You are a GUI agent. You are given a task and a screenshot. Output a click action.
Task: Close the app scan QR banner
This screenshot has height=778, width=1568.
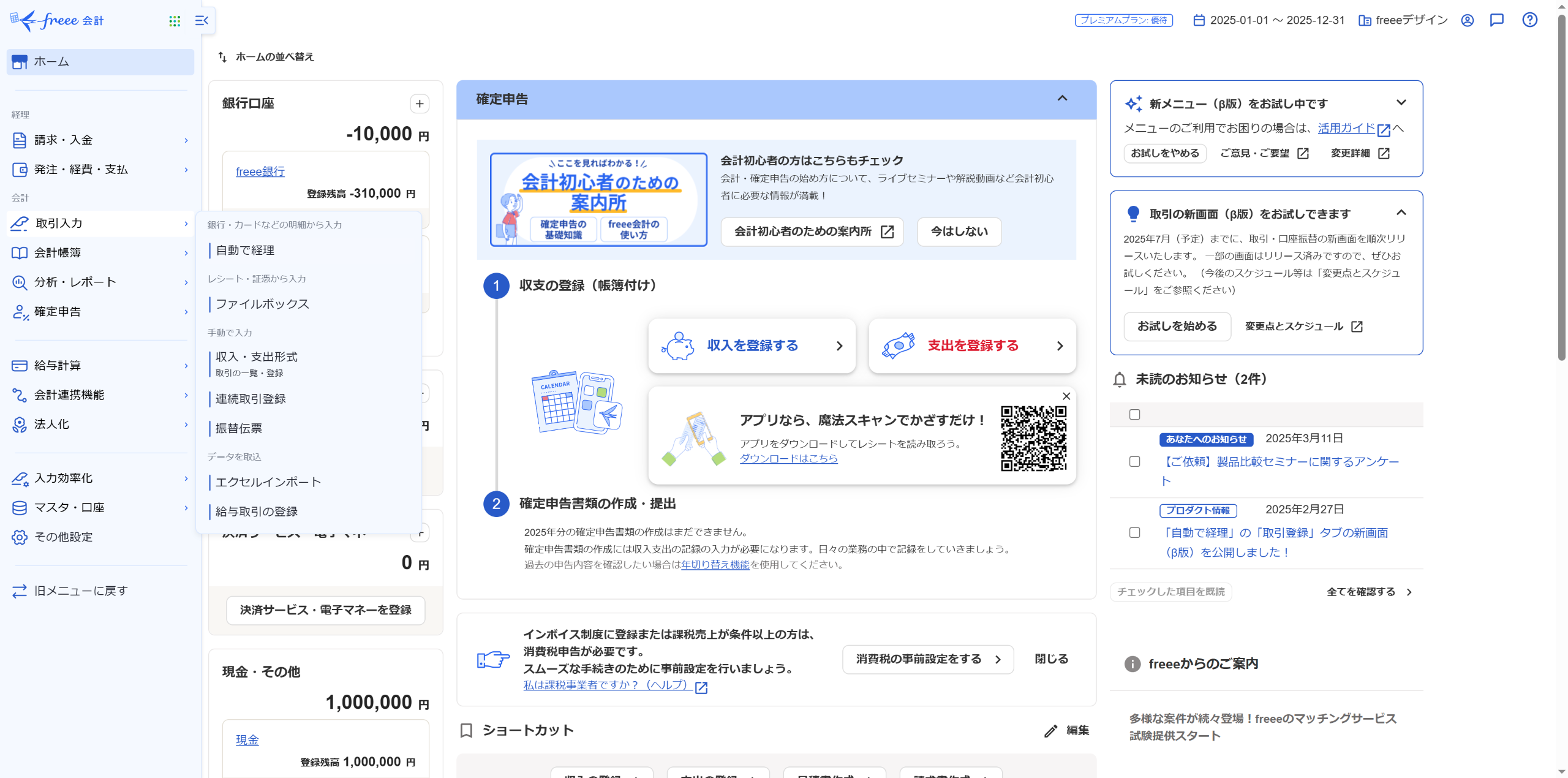[1066, 396]
